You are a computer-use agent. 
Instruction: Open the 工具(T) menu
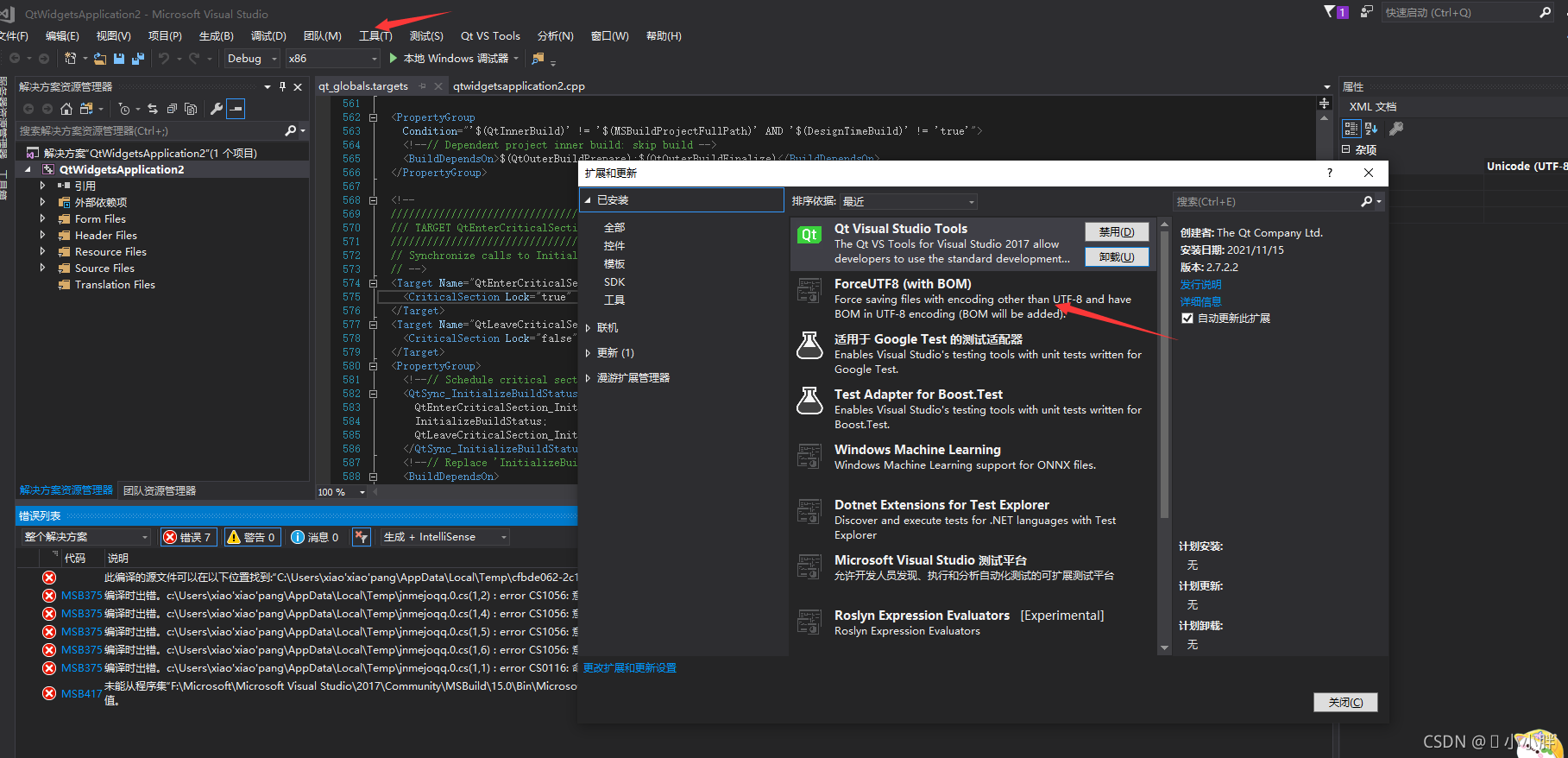point(375,36)
